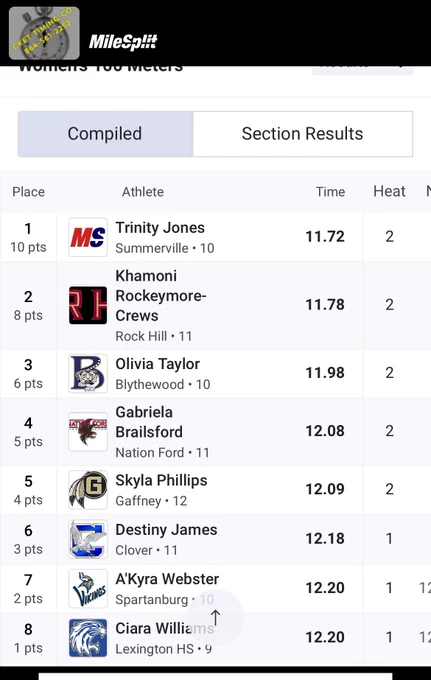Viewport: 431px width, 680px height.
Task: Open Skyla Phillips athlete link
Action: [x=161, y=480]
